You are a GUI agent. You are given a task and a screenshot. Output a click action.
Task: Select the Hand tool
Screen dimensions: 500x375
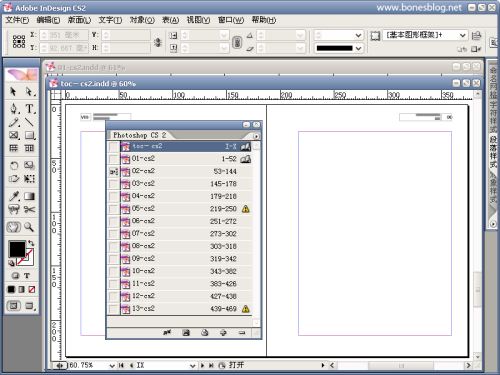click(x=13, y=227)
